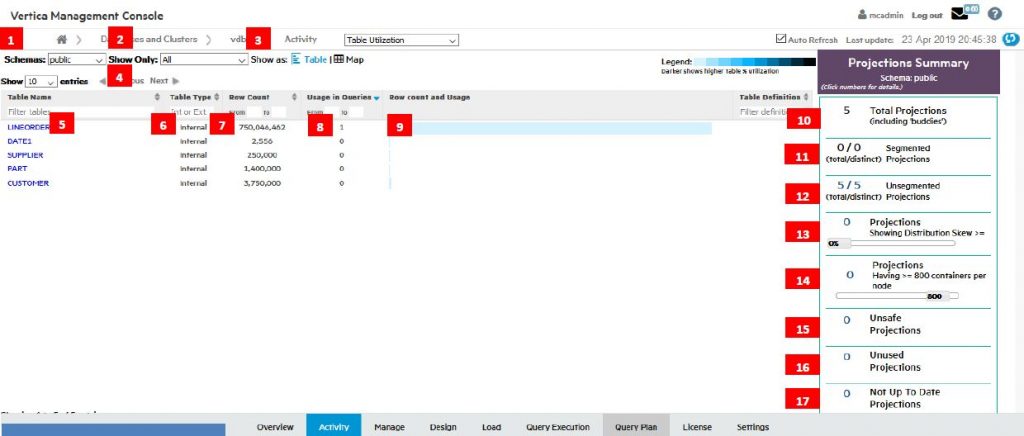Expand the Show Only dropdown

pyautogui.click(x=203, y=60)
